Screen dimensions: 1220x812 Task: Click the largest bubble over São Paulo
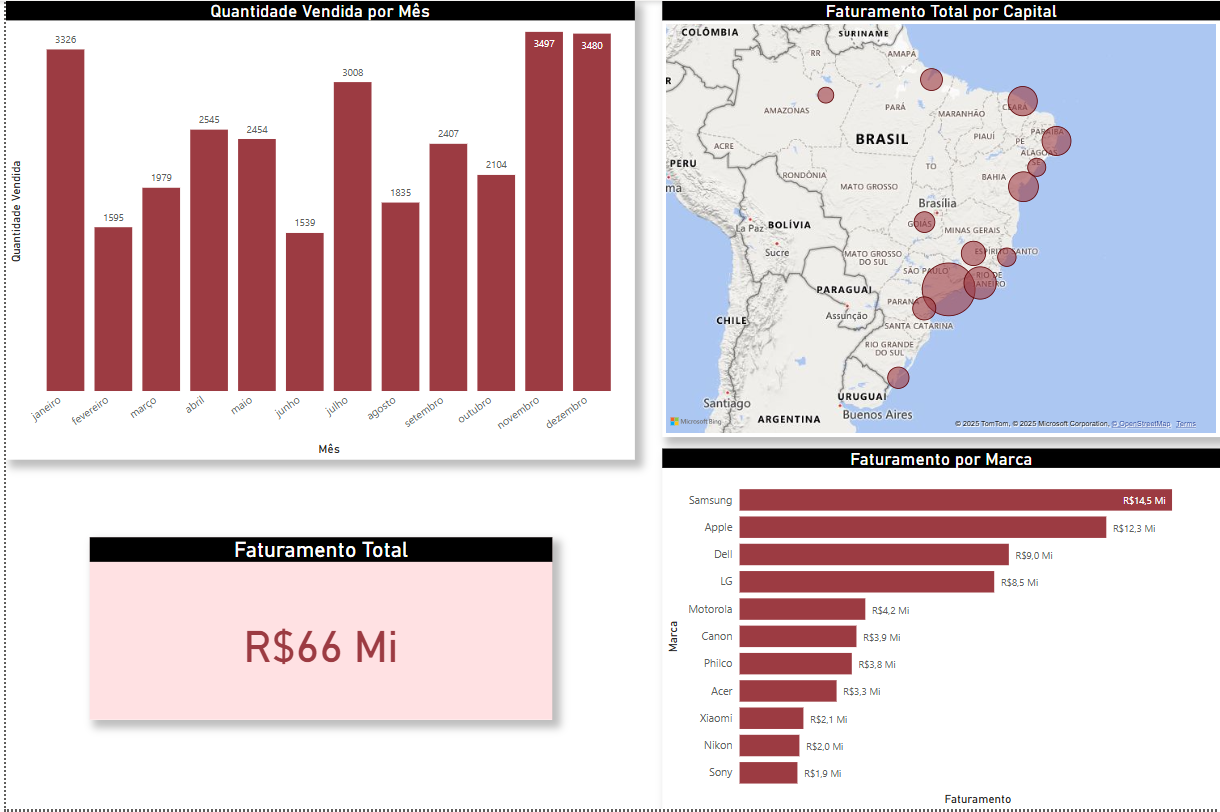(948, 288)
